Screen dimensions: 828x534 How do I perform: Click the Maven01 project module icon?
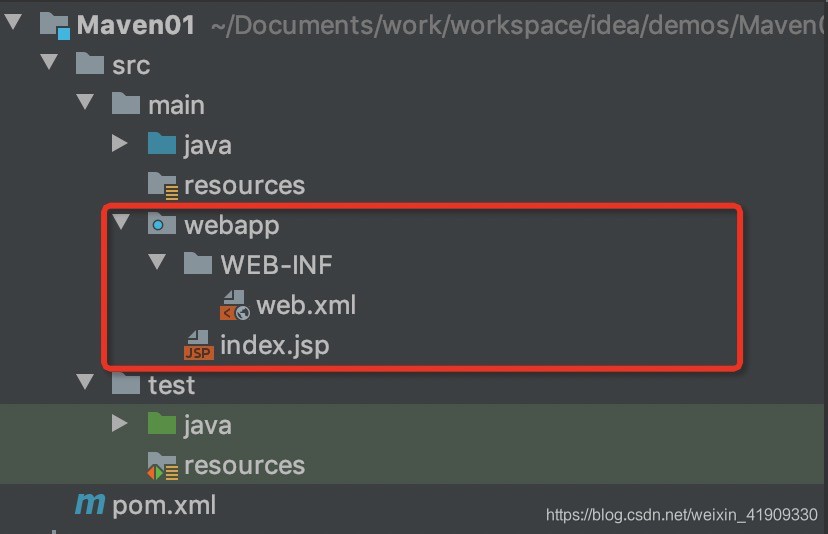54,25
